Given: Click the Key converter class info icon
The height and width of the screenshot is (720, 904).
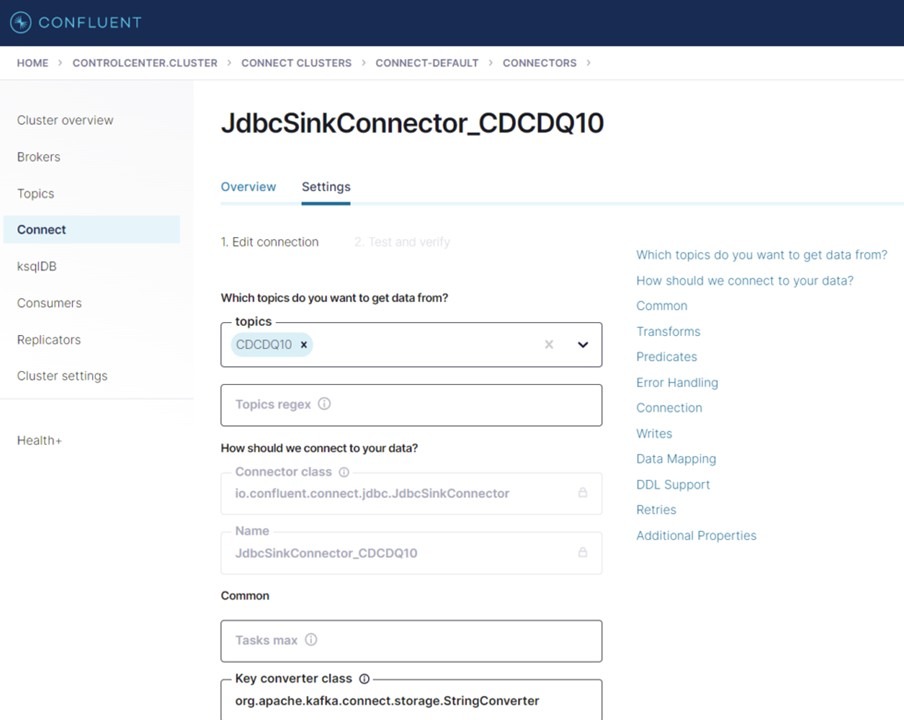Looking at the screenshot, I should (365, 678).
